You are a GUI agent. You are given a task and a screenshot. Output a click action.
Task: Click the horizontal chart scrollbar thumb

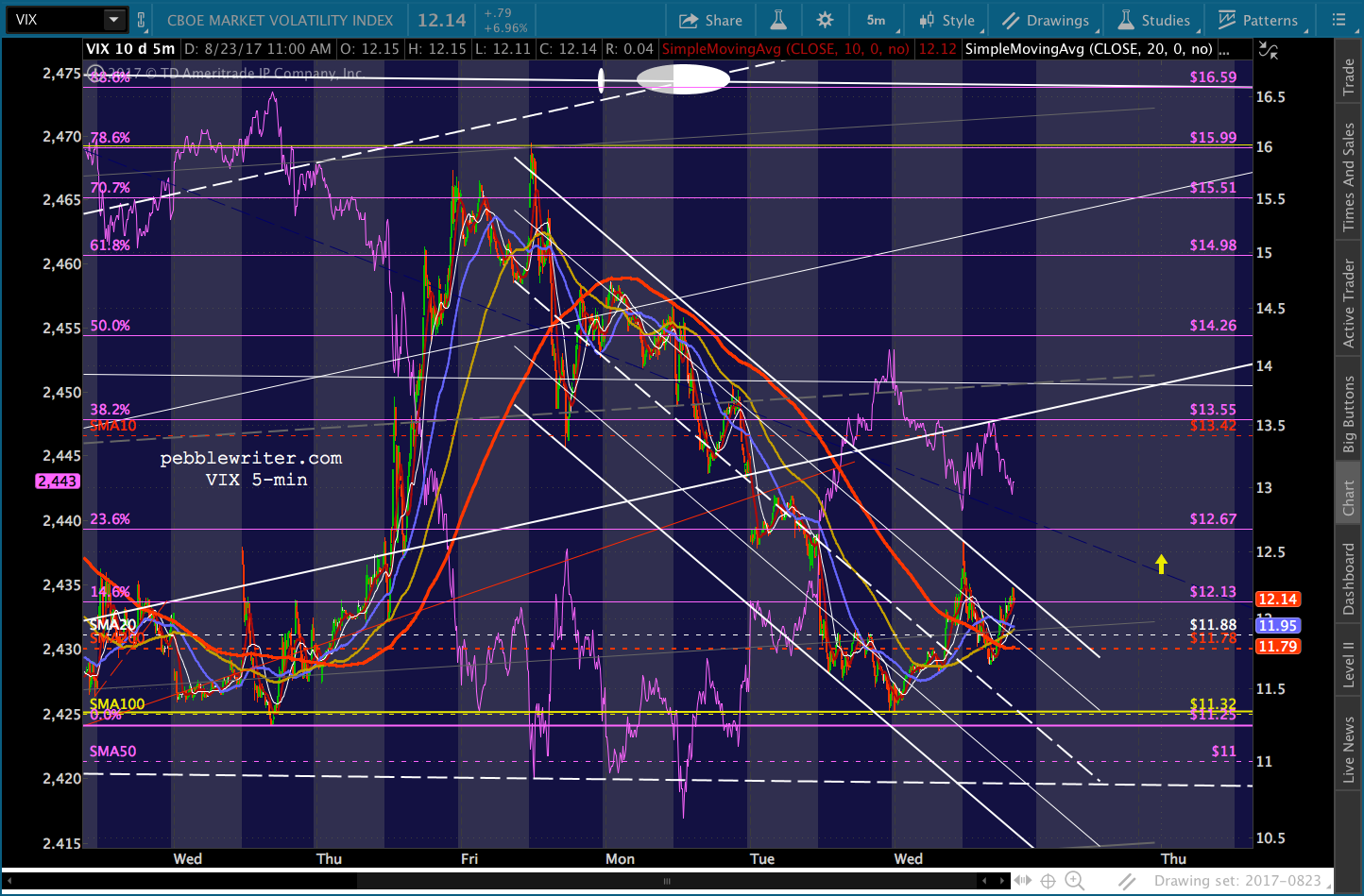tap(667, 881)
